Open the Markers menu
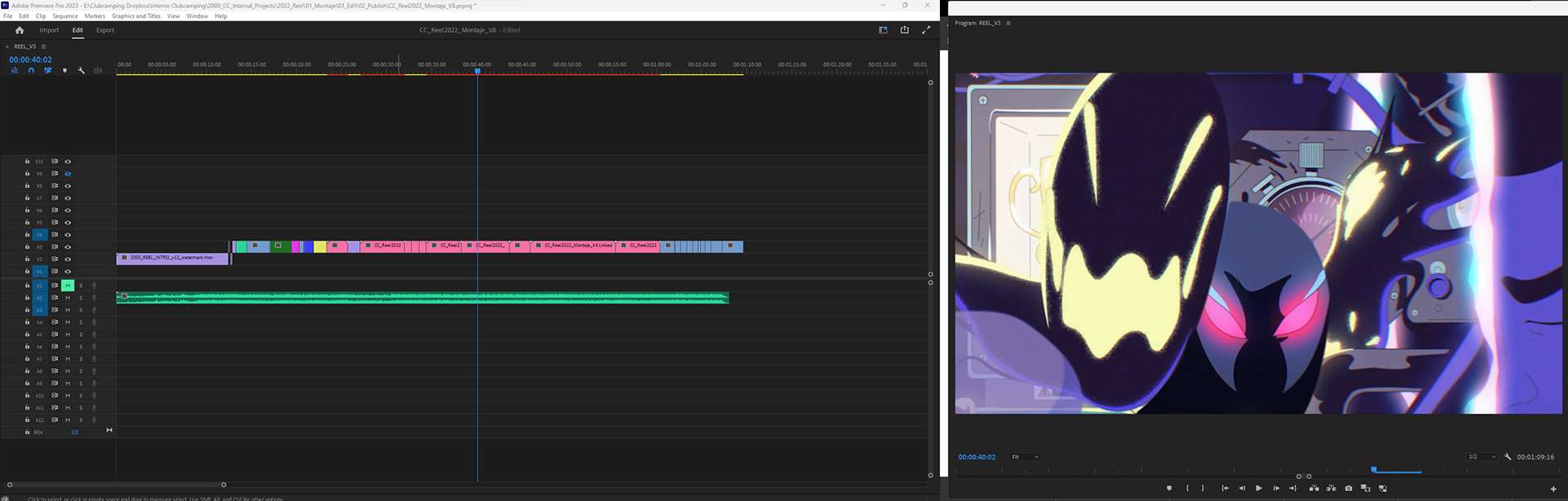Image resolution: width=1568 pixels, height=501 pixels. pyautogui.click(x=95, y=16)
